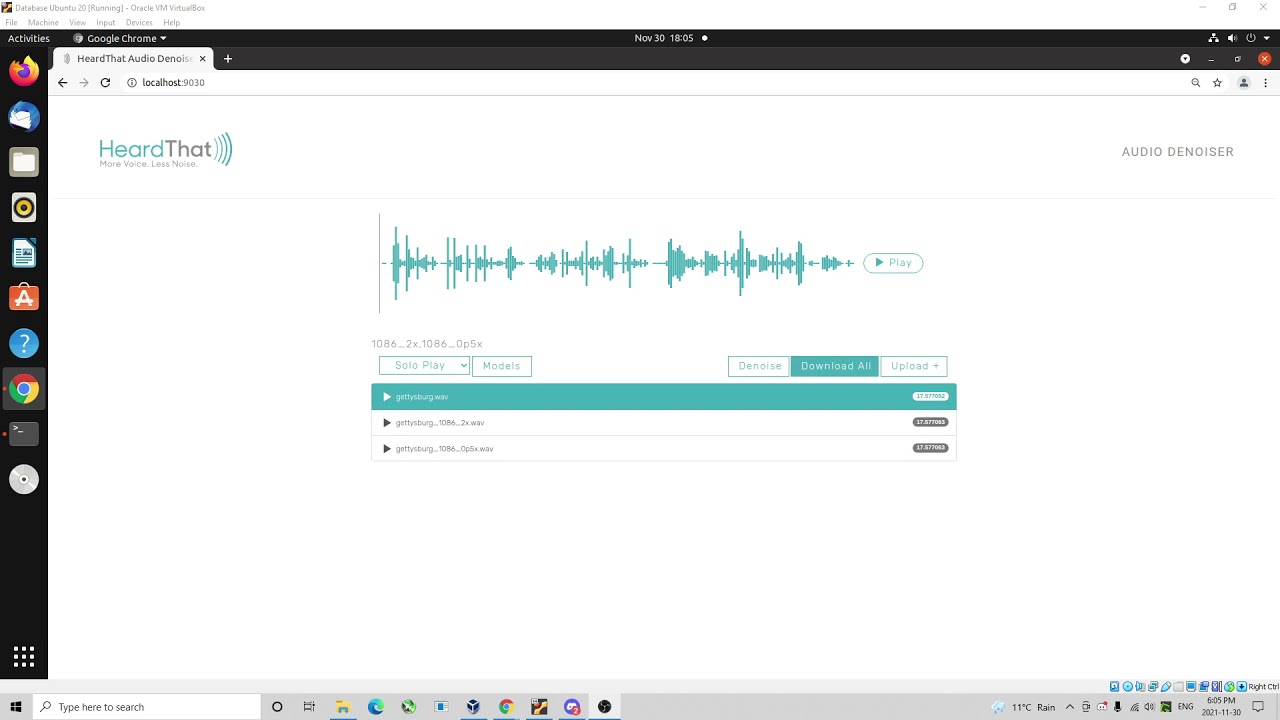Open Ubuntu Software from dock
Image resolution: width=1280 pixels, height=720 pixels.
click(24, 298)
